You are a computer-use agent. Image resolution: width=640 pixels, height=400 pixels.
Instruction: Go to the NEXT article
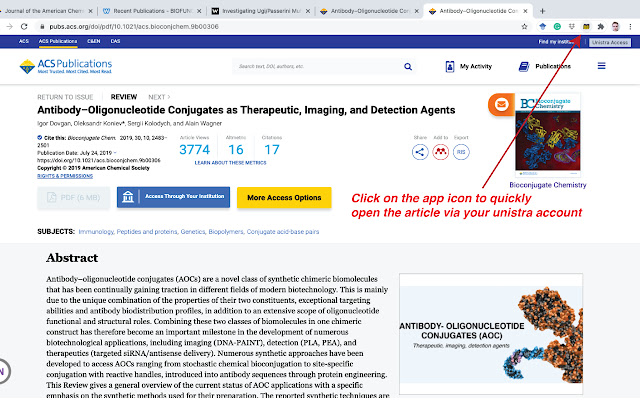[159, 97]
